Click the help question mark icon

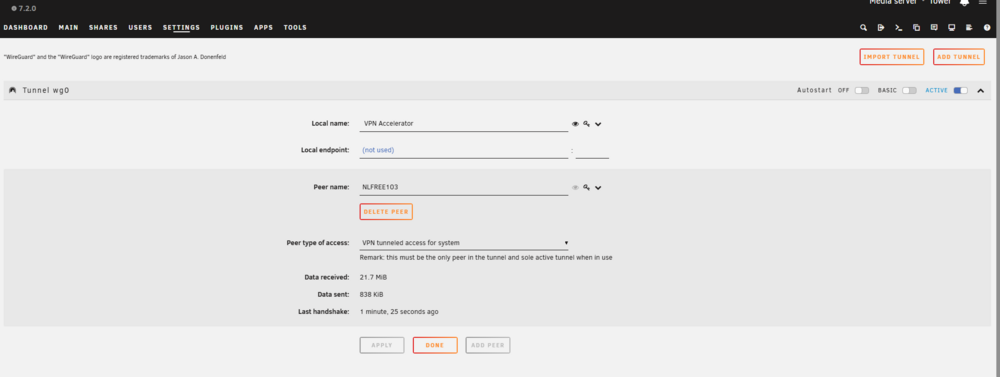click(987, 27)
